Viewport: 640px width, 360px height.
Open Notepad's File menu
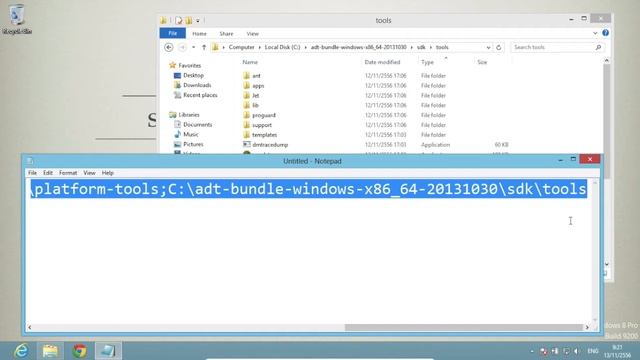(x=32, y=173)
